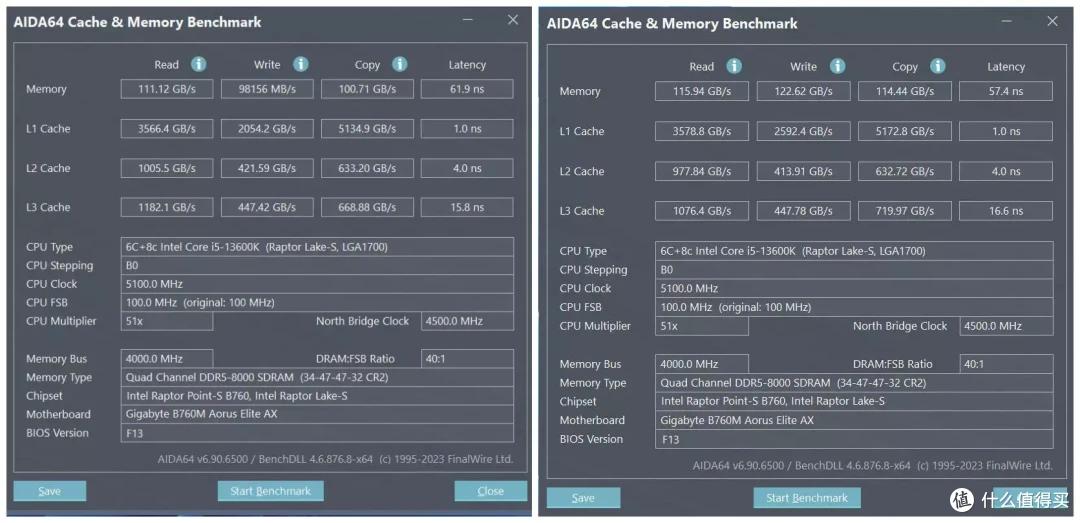Click Memory Type field in the left window
The width and height of the screenshot is (1080, 523).
[x=317, y=377]
